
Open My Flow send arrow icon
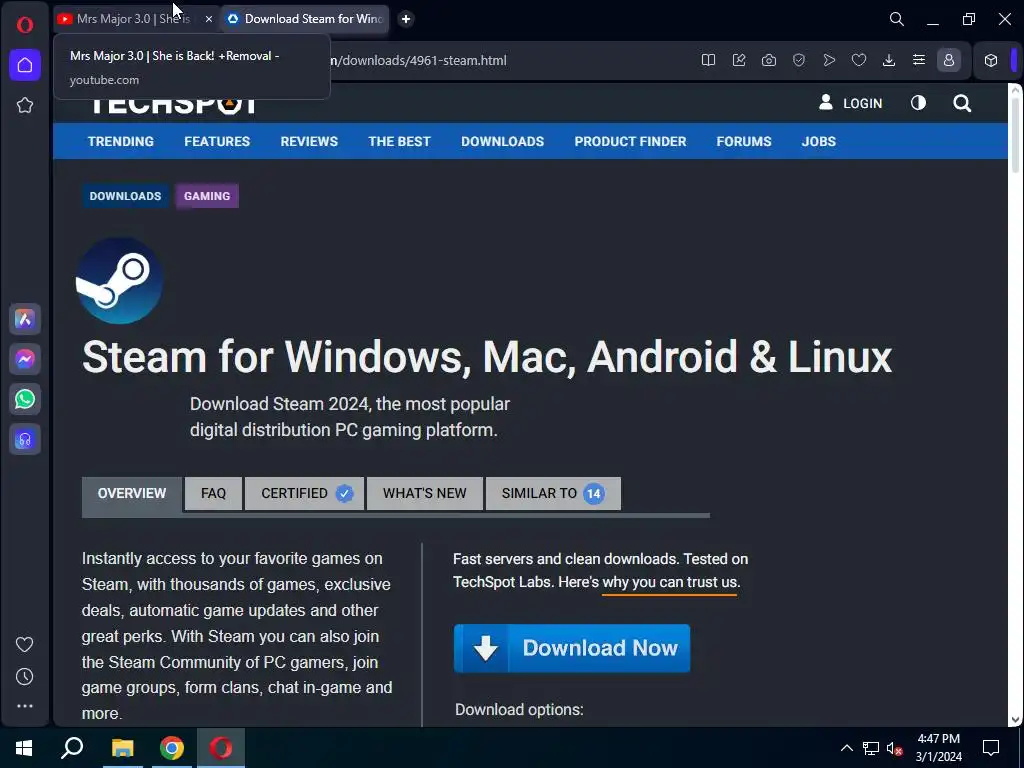pos(829,60)
